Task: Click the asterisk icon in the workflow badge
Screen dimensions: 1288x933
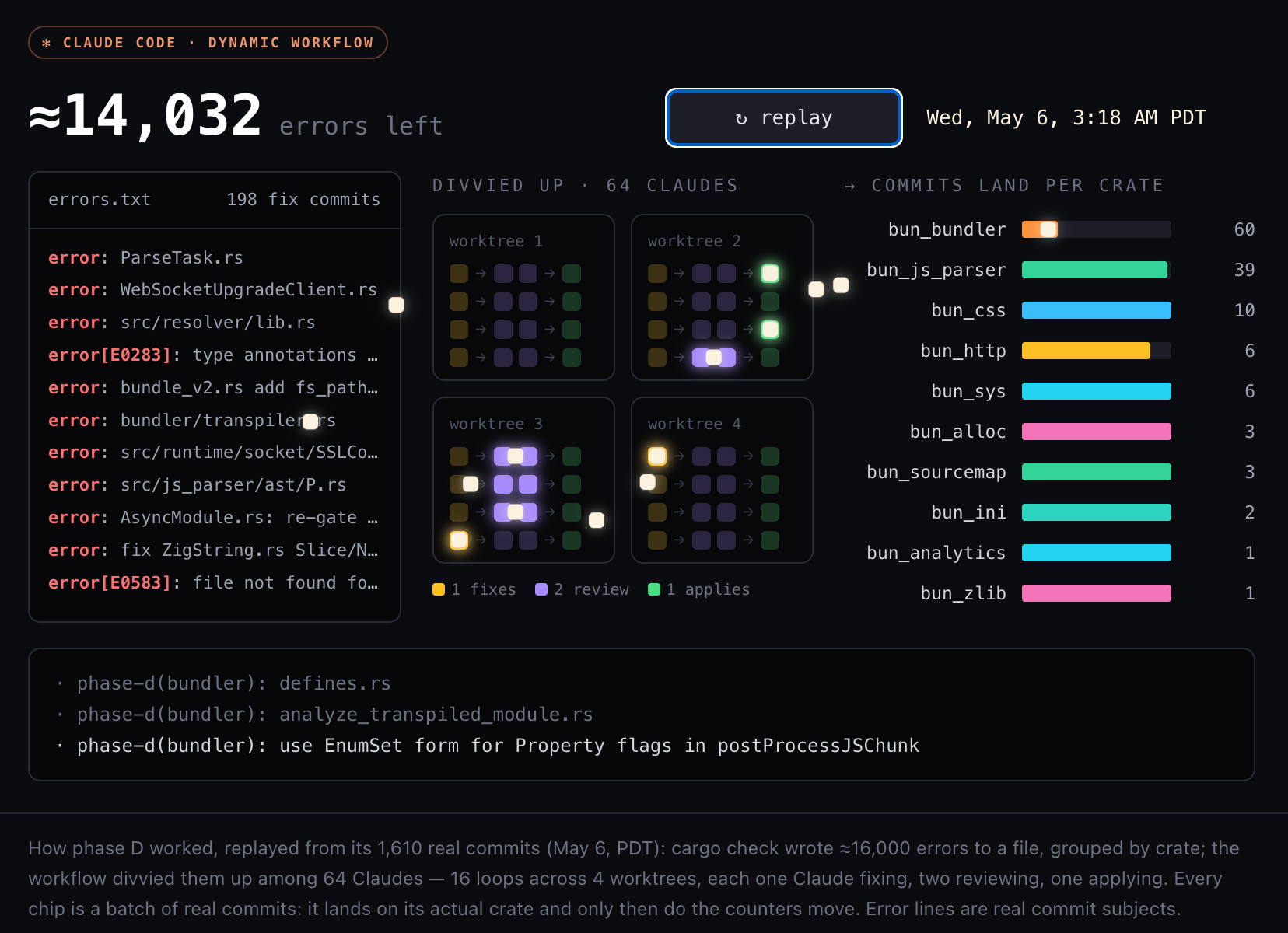Action: 47,43
